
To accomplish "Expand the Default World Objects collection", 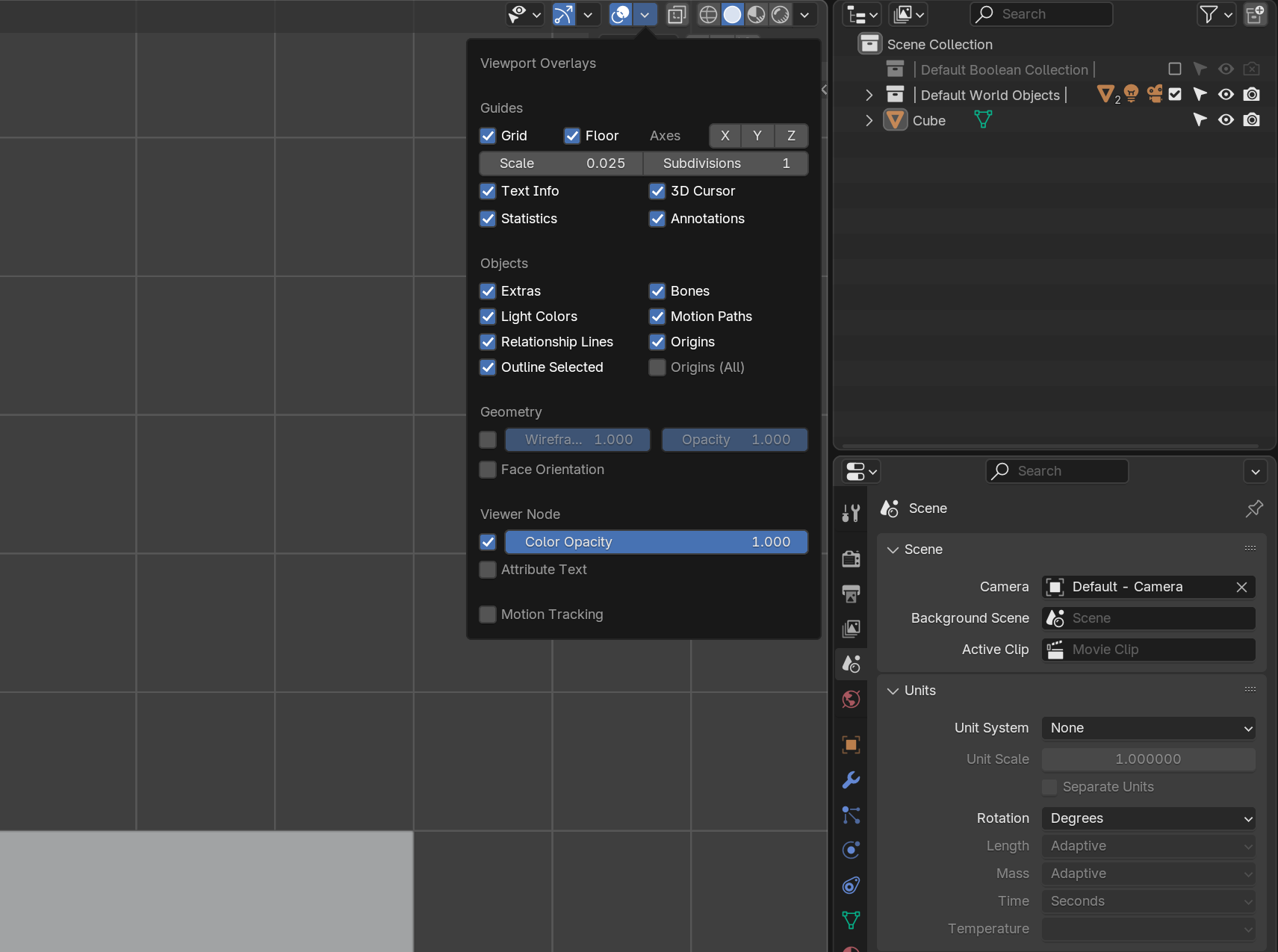I will coord(869,95).
